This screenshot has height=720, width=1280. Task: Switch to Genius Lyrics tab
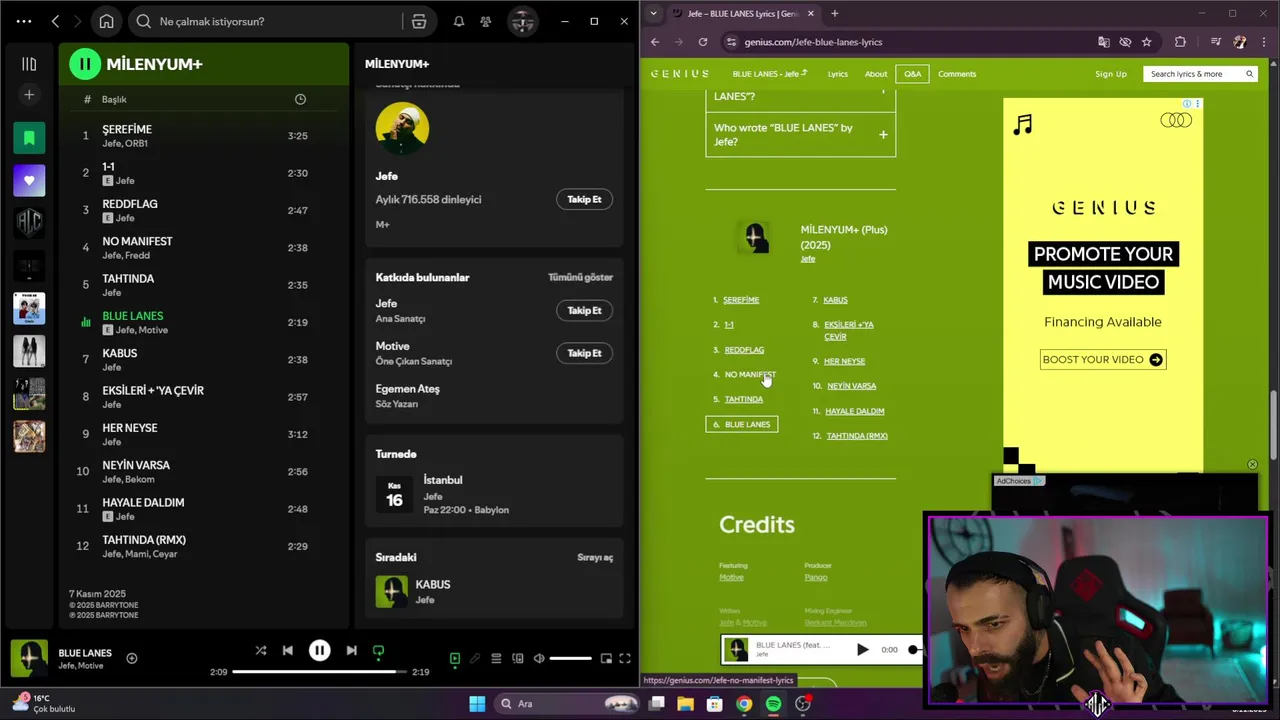838,74
